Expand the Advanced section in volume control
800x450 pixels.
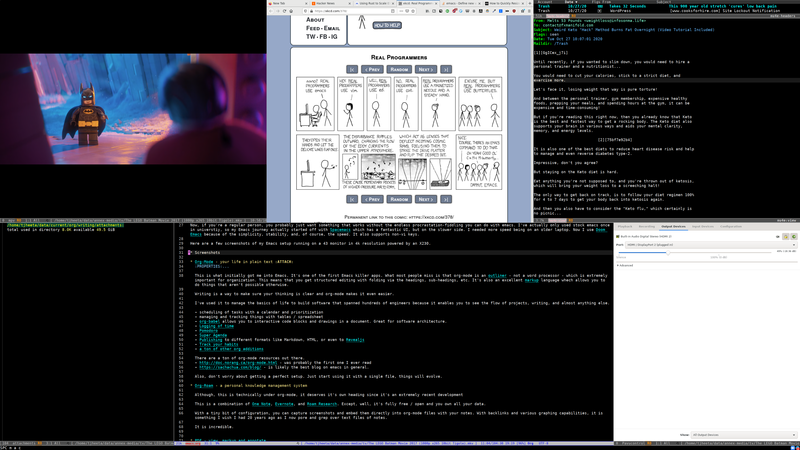coord(624,265)
